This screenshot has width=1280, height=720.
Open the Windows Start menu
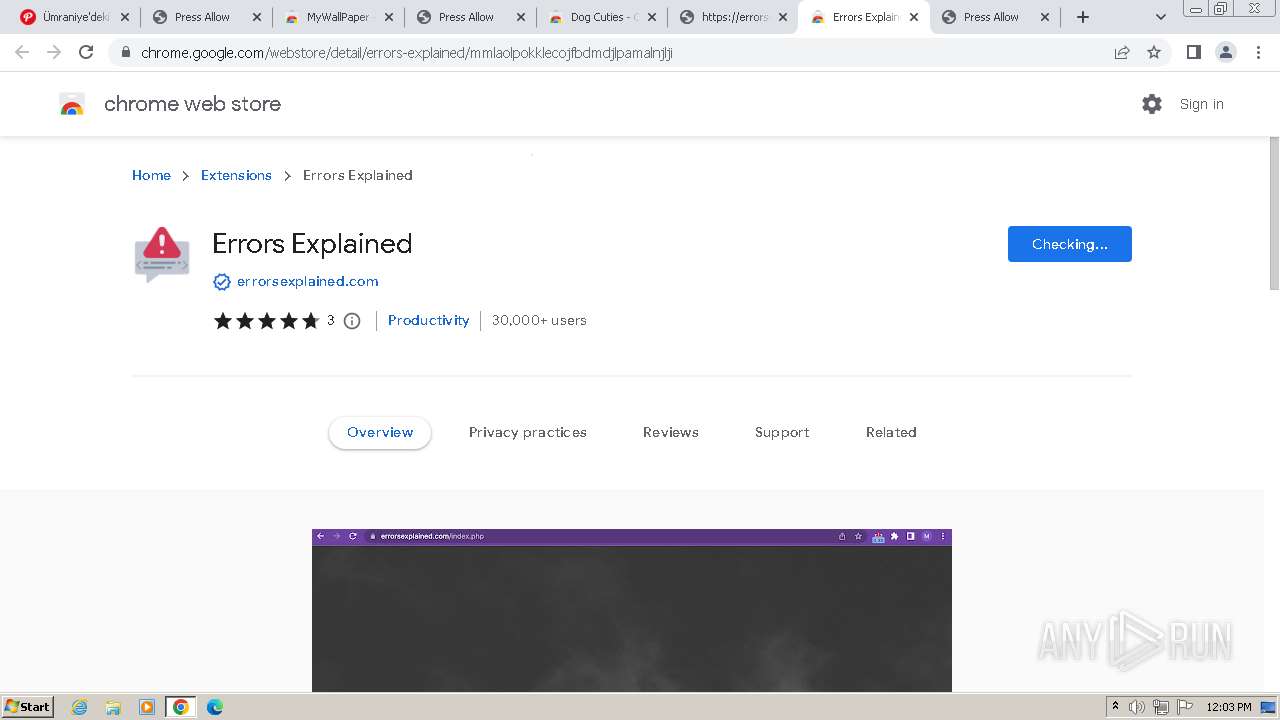(x=28, y=707)
